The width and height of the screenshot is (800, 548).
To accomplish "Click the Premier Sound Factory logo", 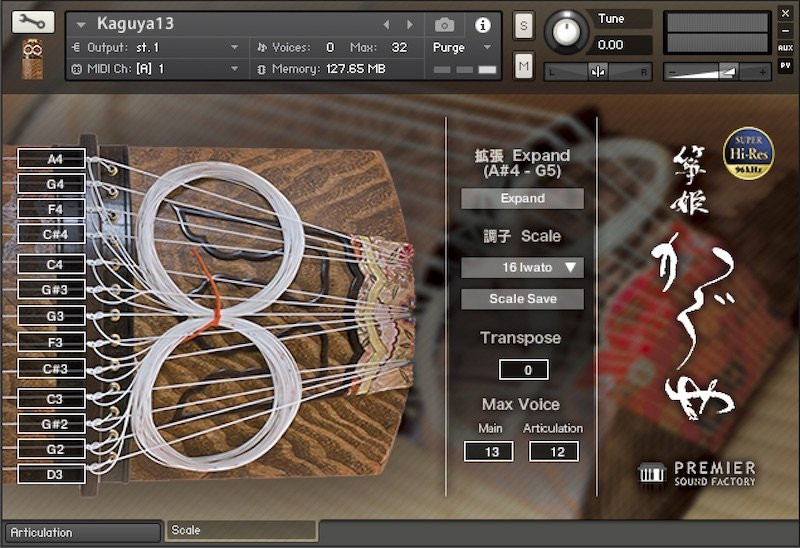I will pyautogui.click(x=697, y=475).
